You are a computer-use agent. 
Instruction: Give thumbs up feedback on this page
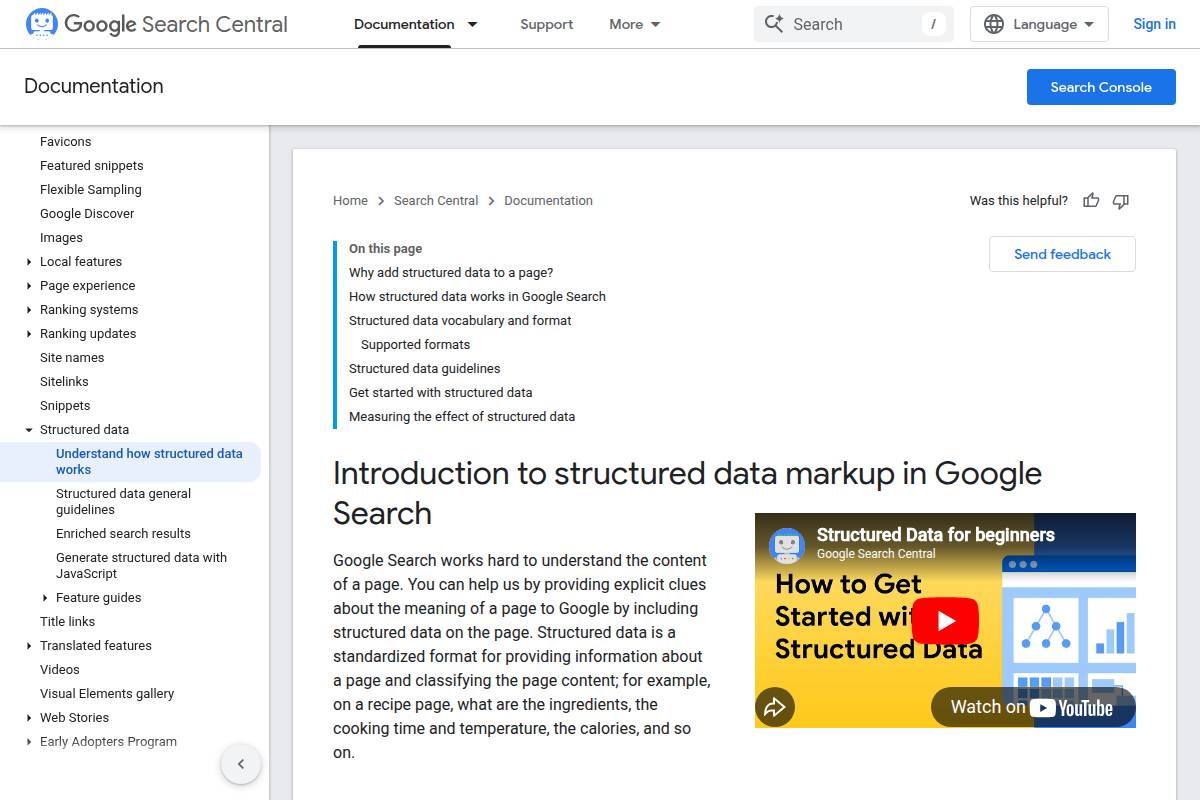1091,201
